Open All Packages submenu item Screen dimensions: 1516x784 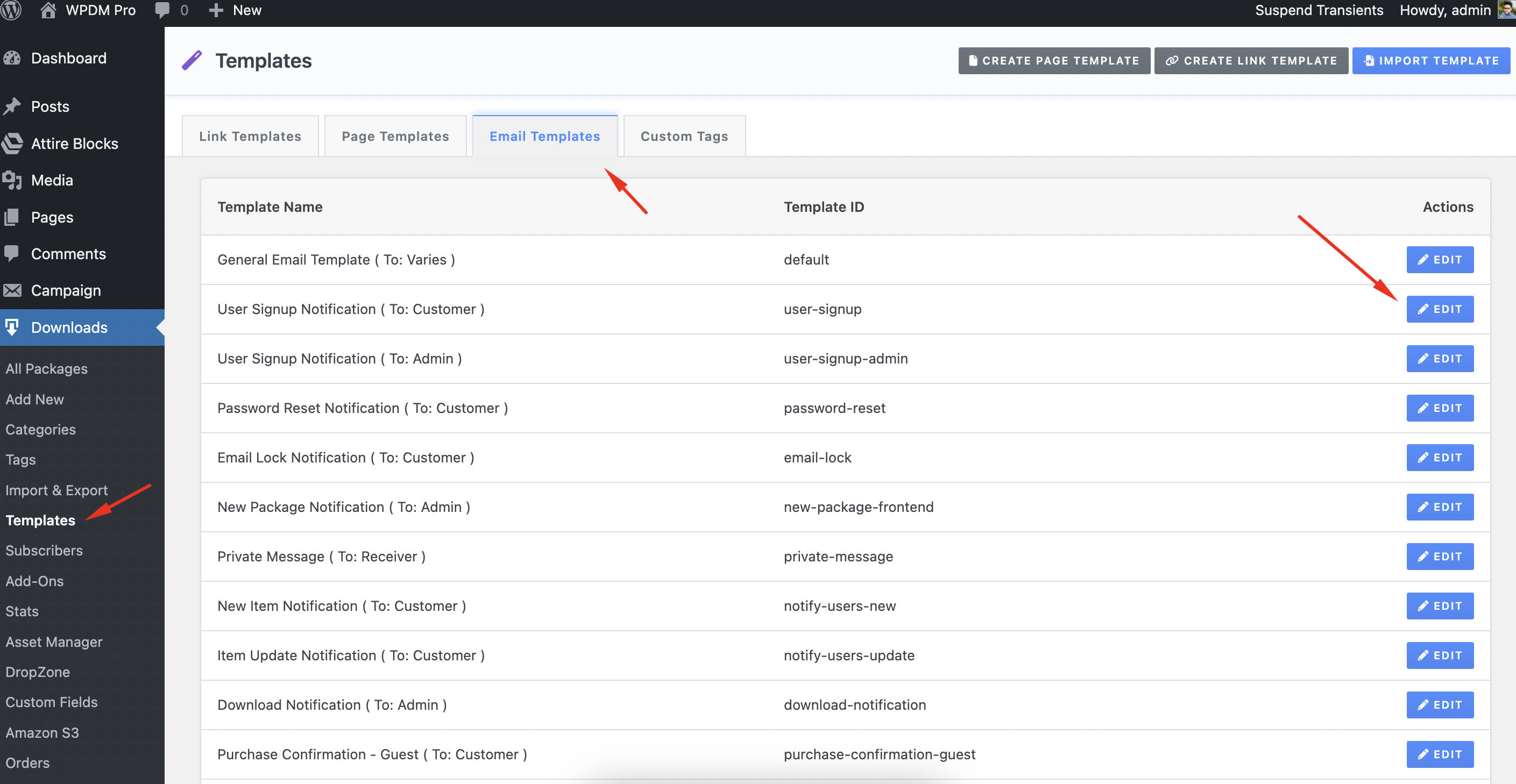[46, 369]
